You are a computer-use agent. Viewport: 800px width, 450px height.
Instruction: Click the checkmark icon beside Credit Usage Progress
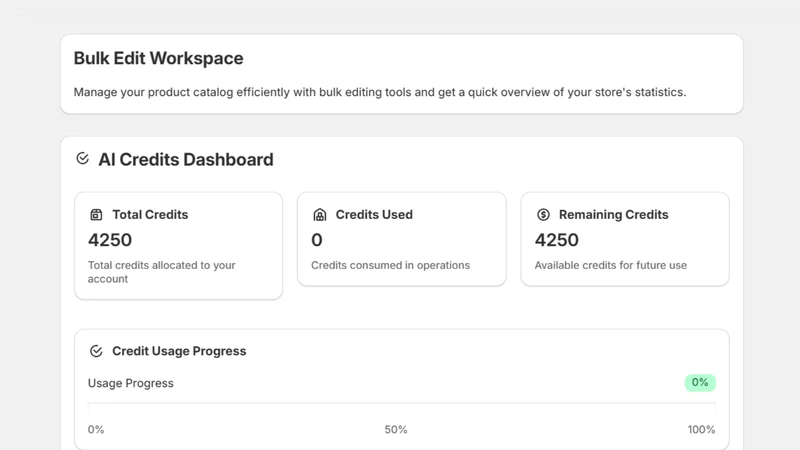click(96, 351)
